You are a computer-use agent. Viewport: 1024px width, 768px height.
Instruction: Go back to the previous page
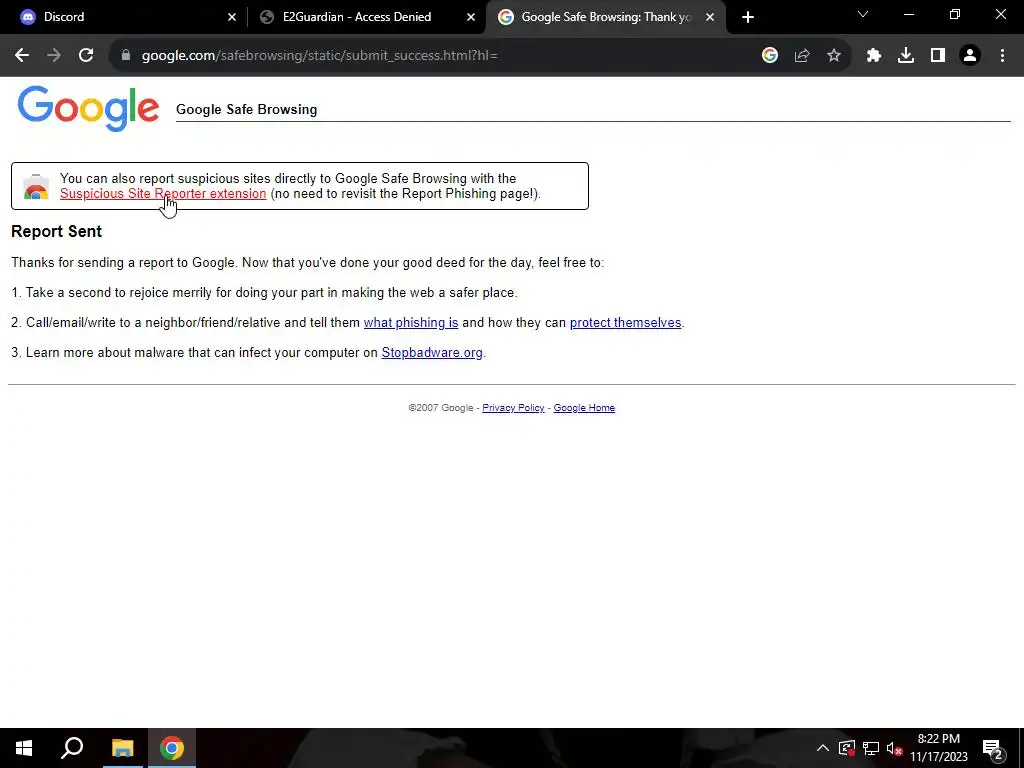(22, 56)
